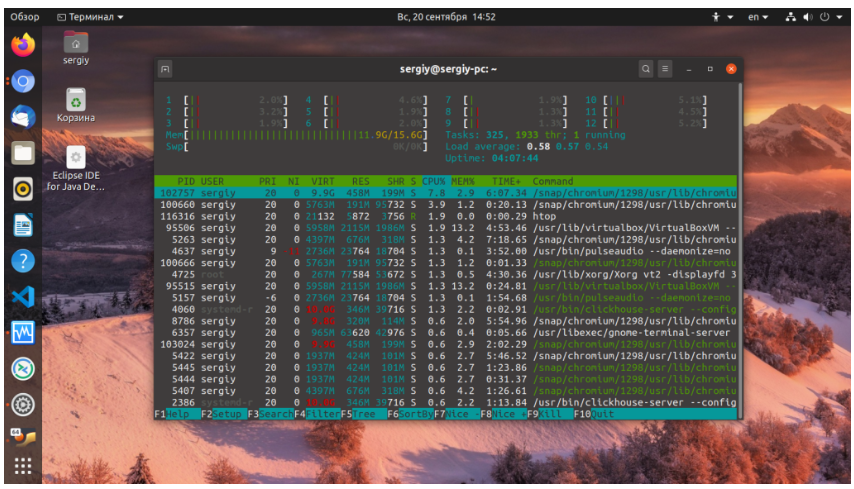
Task: Open the Обзор activities overview
Action: coord(25,17)
